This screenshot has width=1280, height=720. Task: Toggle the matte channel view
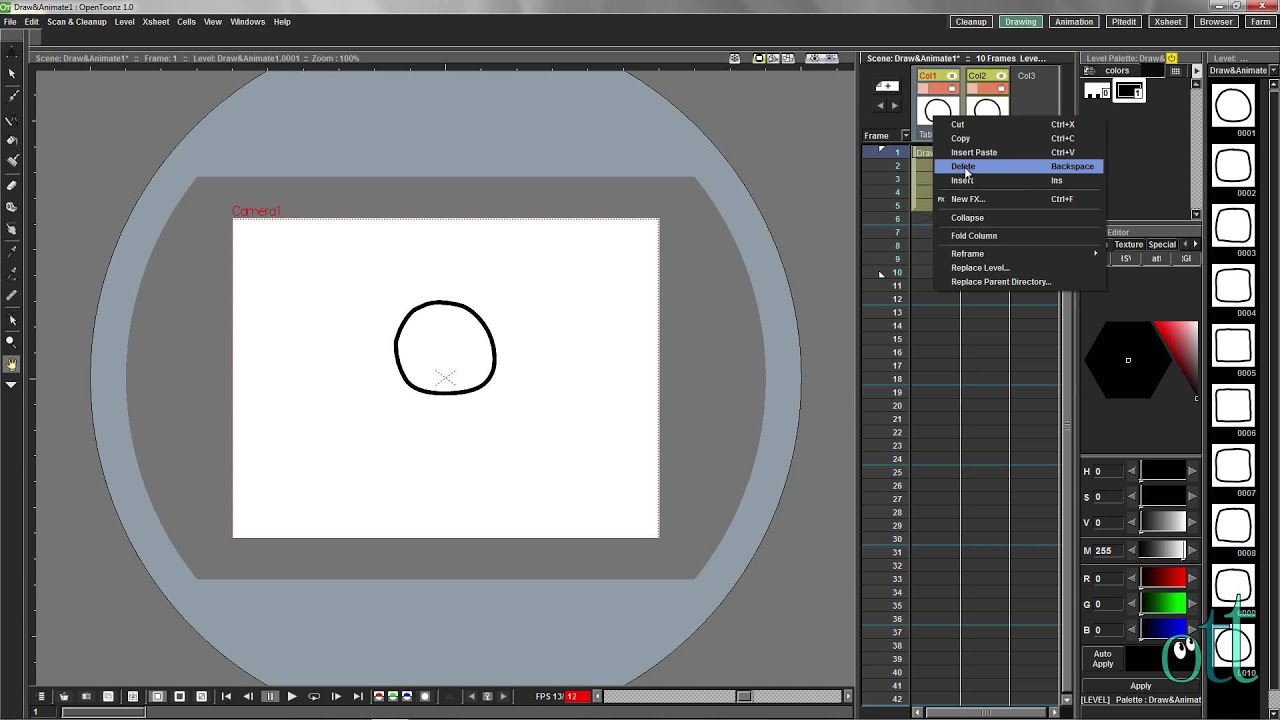425,696
